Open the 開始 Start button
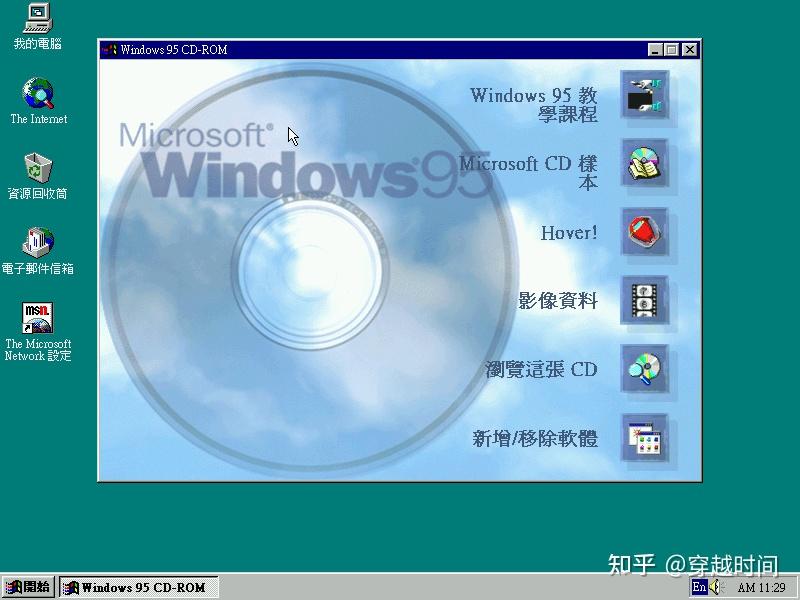800x600 pixels. point(28,587)
